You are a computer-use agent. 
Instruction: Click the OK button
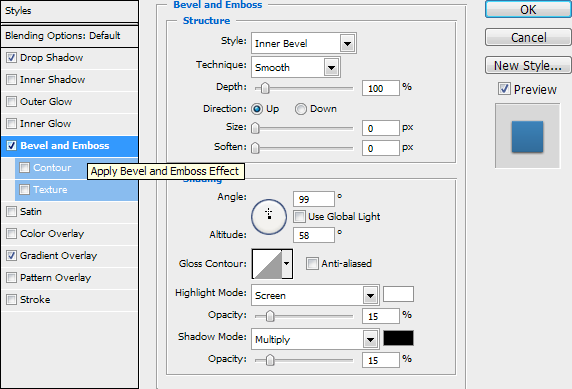(528, 9)
